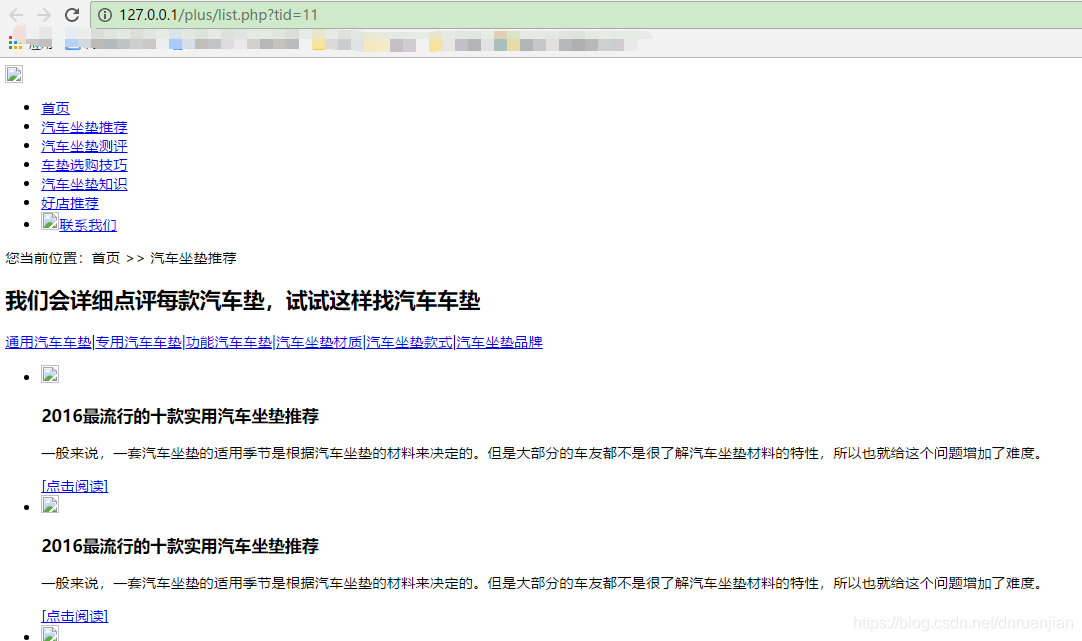This screenshot has width=1082, height=641.
Task: Open the 汽车坐垫知识 link
Action: pyautogui.click(x=84, y=184)
